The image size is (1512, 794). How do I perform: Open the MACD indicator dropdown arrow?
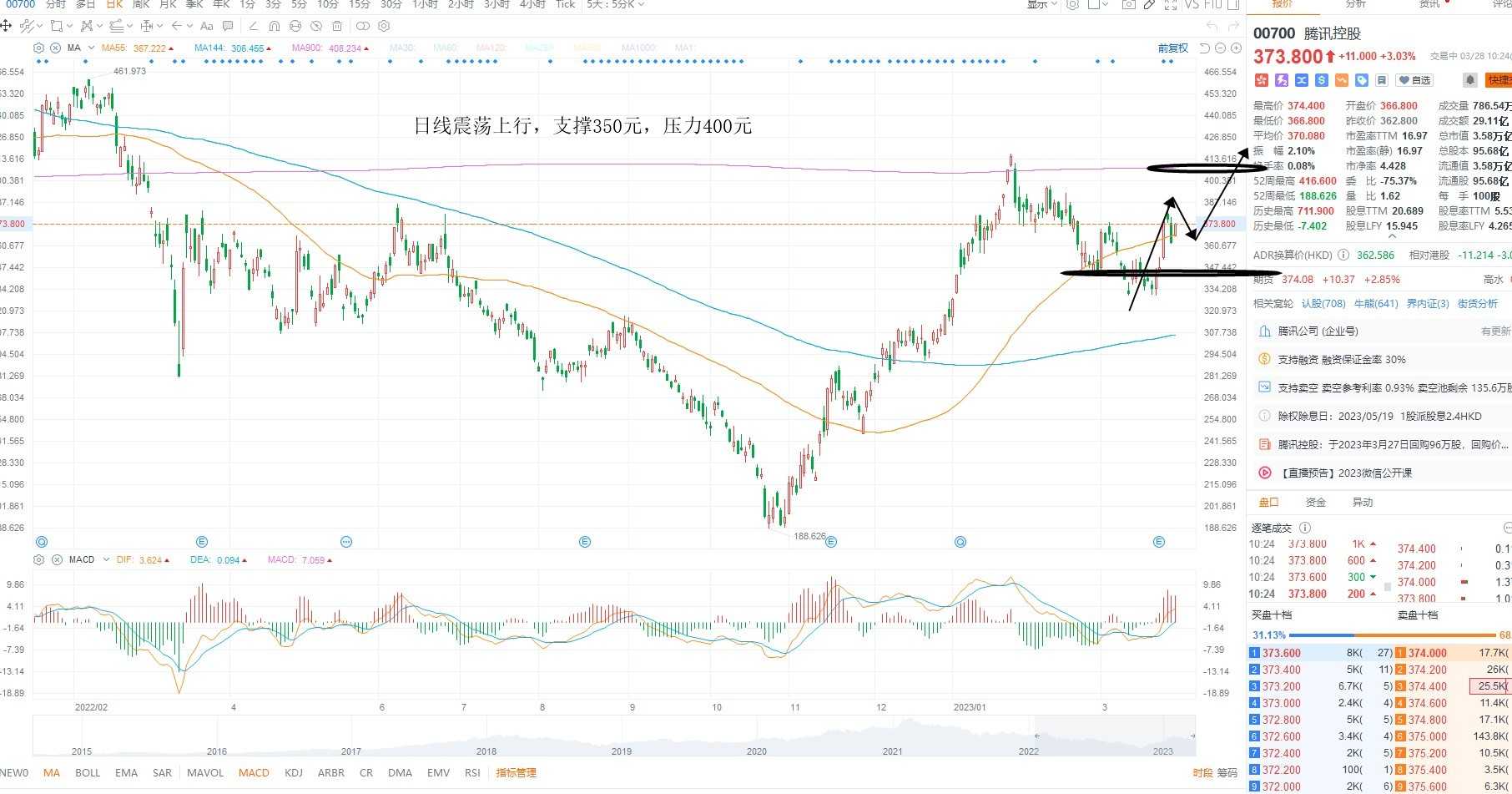click(106, 559)
